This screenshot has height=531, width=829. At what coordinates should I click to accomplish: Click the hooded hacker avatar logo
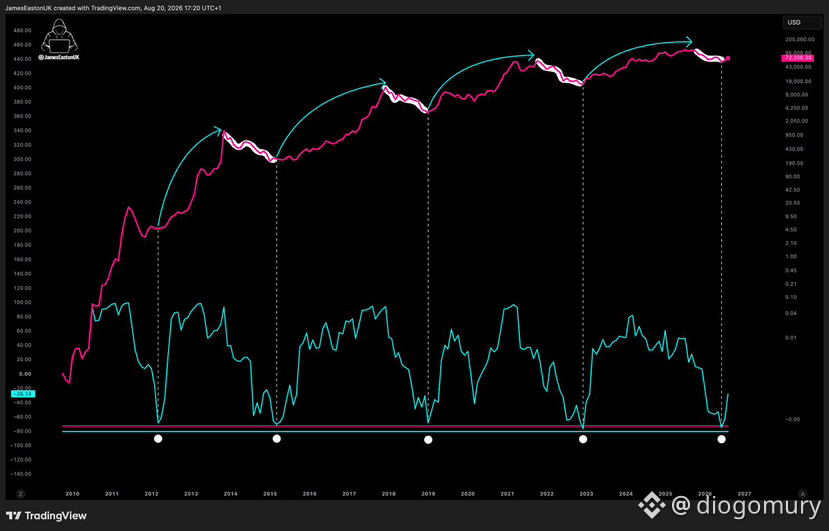(58, 36)
